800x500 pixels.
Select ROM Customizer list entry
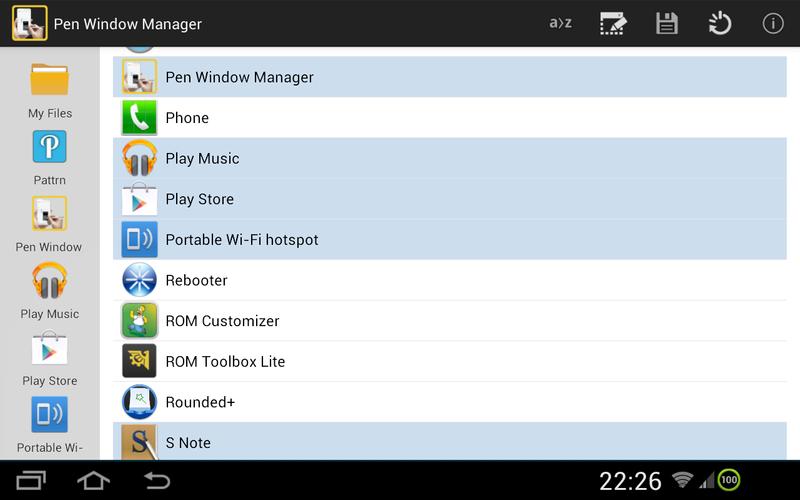[x=450, y=321]
